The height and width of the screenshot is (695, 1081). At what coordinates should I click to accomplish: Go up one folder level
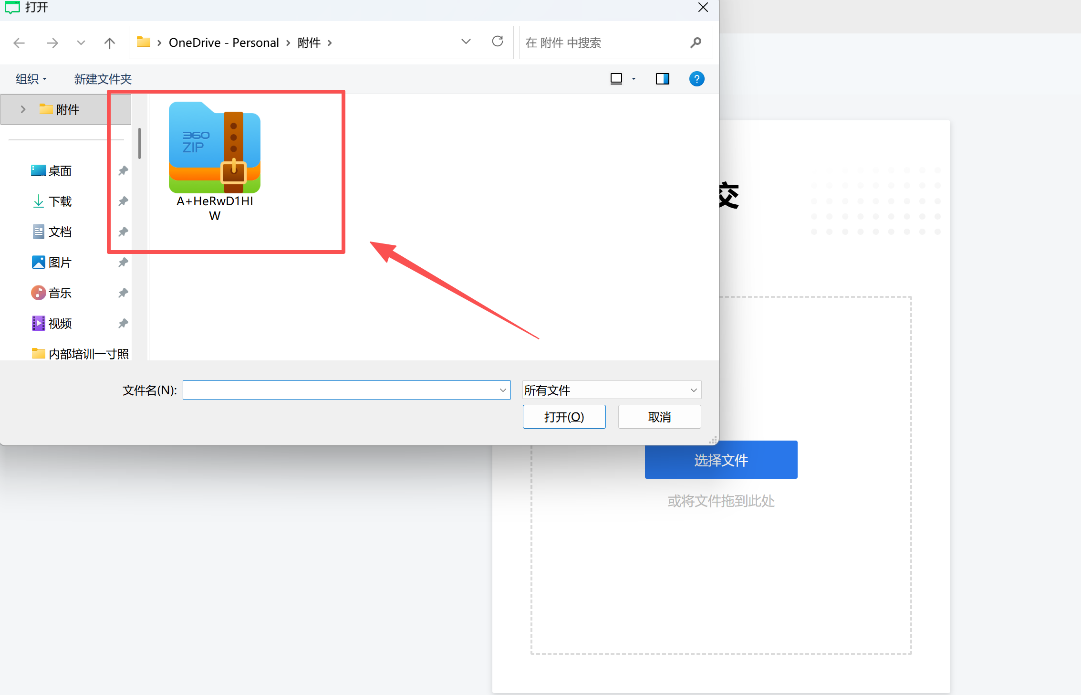click(x=110, y=43)
